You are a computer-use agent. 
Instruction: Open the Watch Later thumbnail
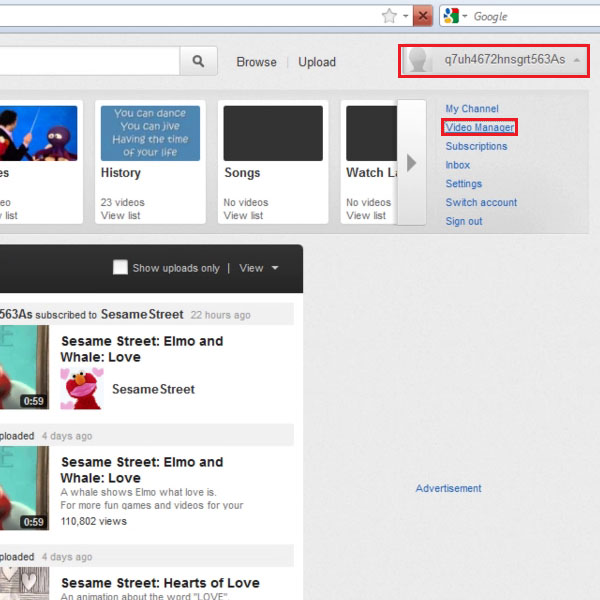pos(372,133)
